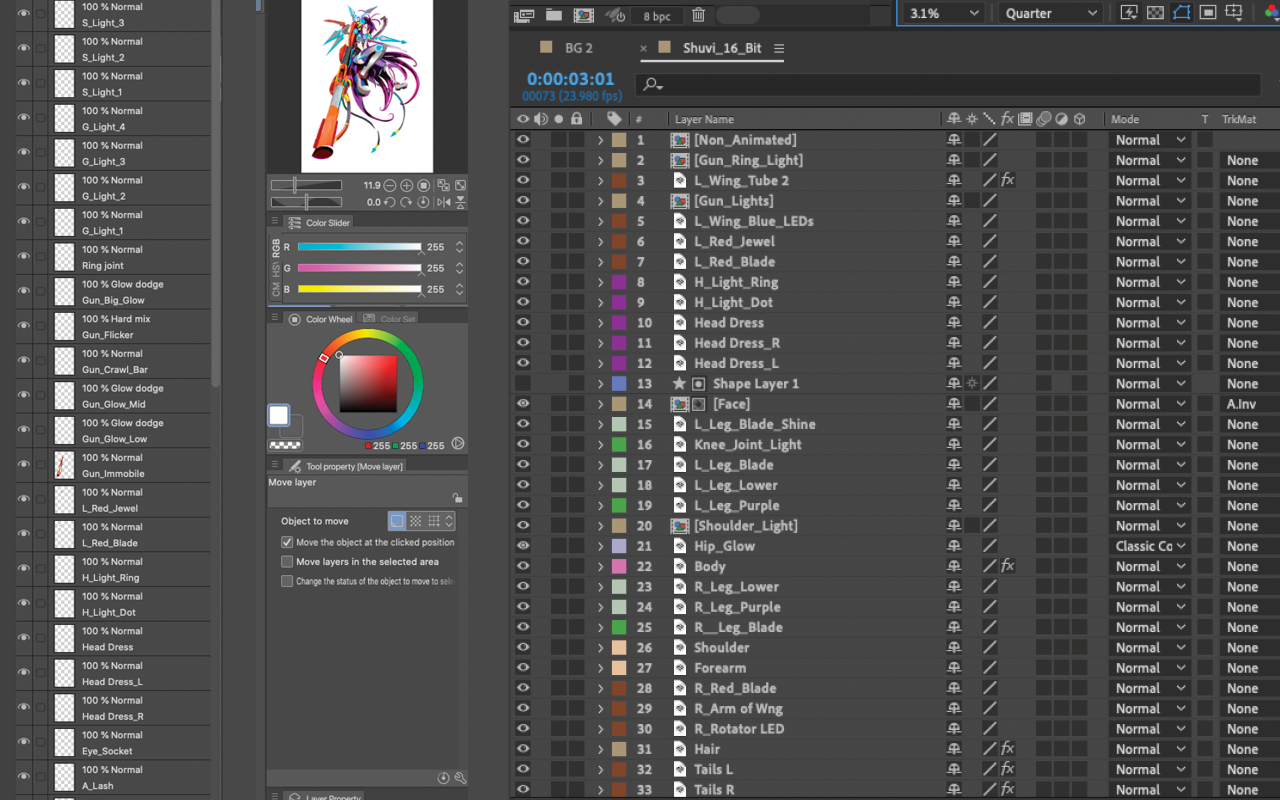Uncheck Move the object at clicked position
This screenshot has height=800, width=1280.
287,542
